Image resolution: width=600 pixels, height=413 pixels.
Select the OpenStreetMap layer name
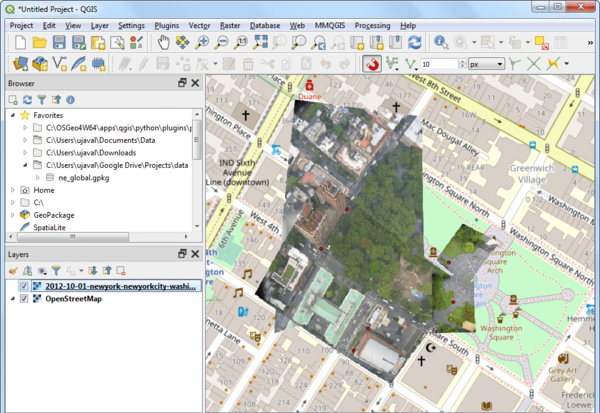tap(73, 299)
